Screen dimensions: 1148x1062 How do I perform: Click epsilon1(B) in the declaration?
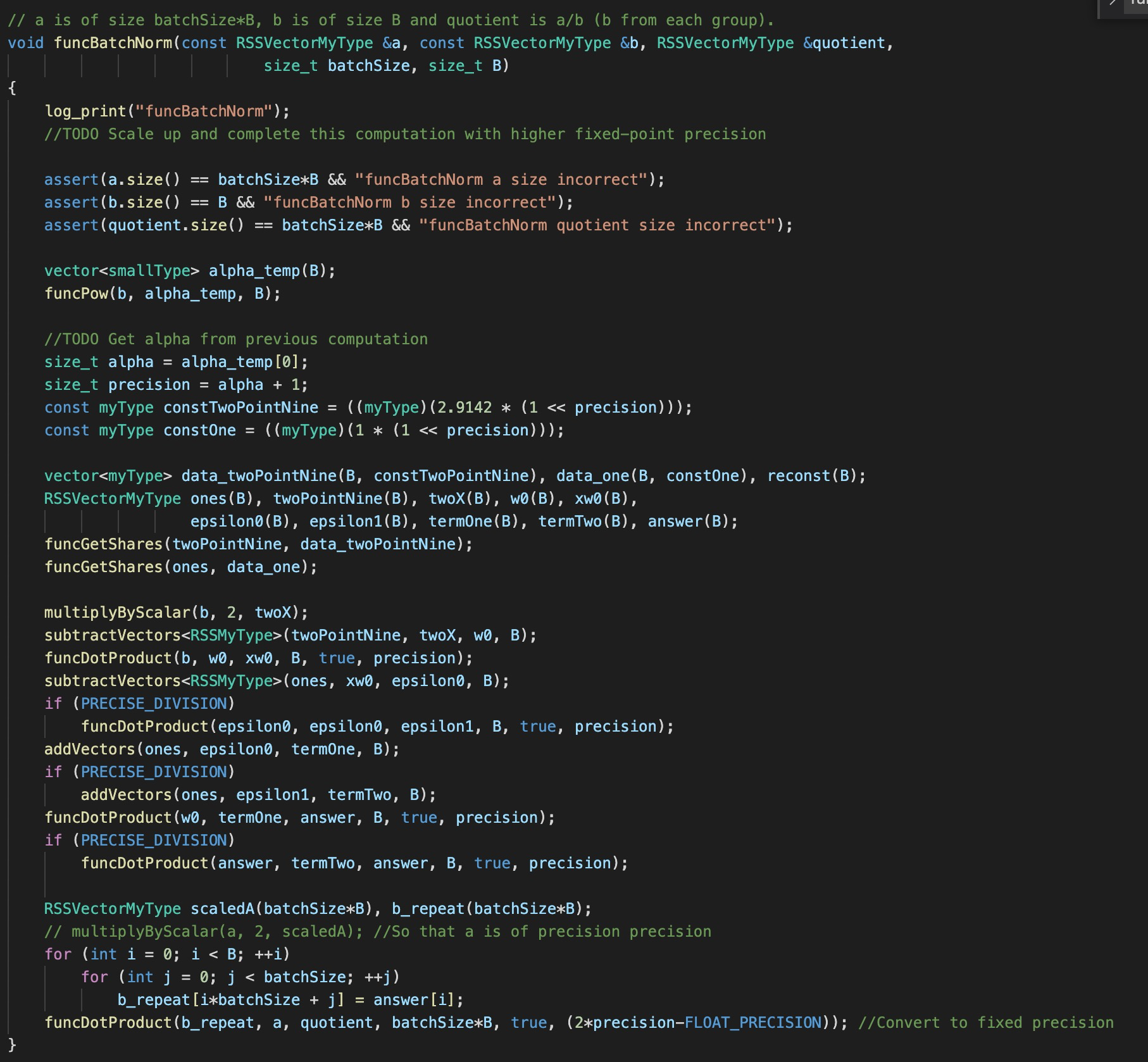(364, 522)
